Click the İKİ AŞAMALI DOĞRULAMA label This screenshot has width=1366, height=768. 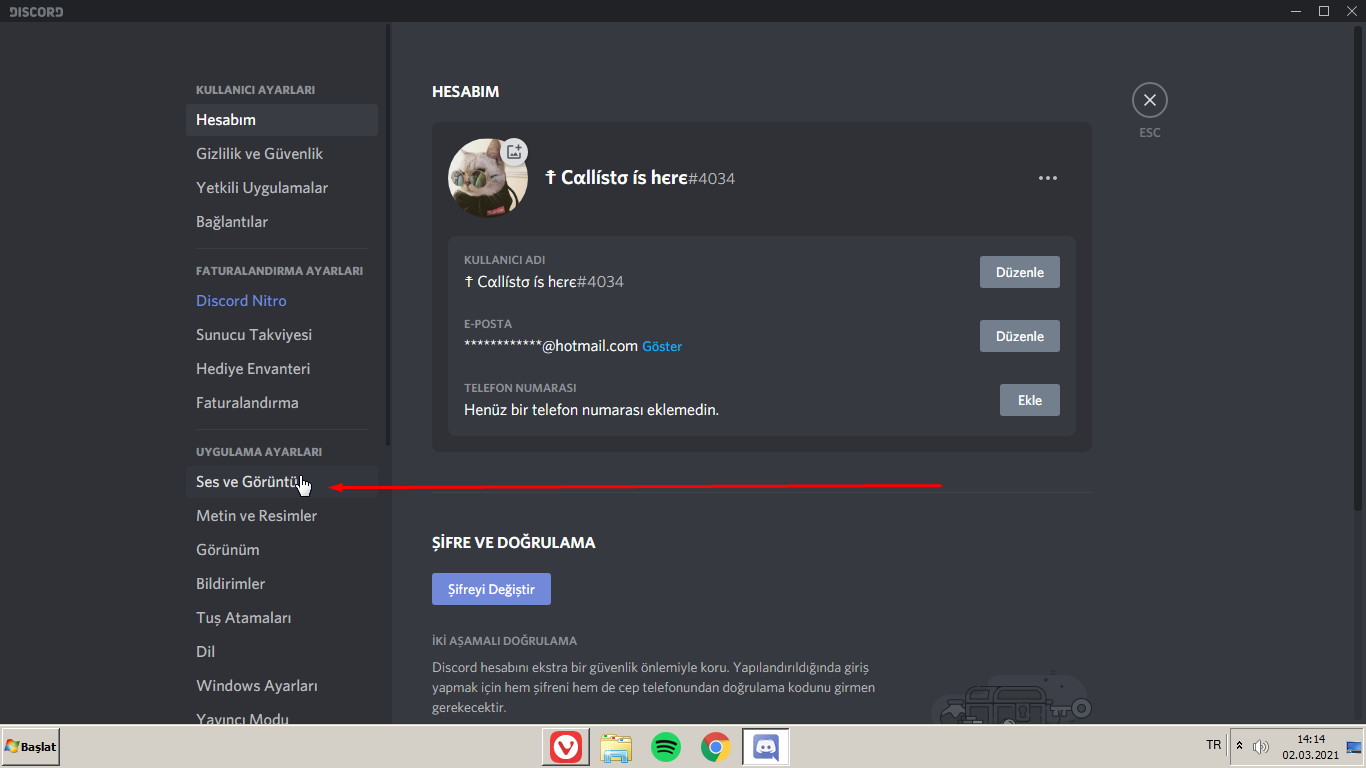click(x=504, y=641)
